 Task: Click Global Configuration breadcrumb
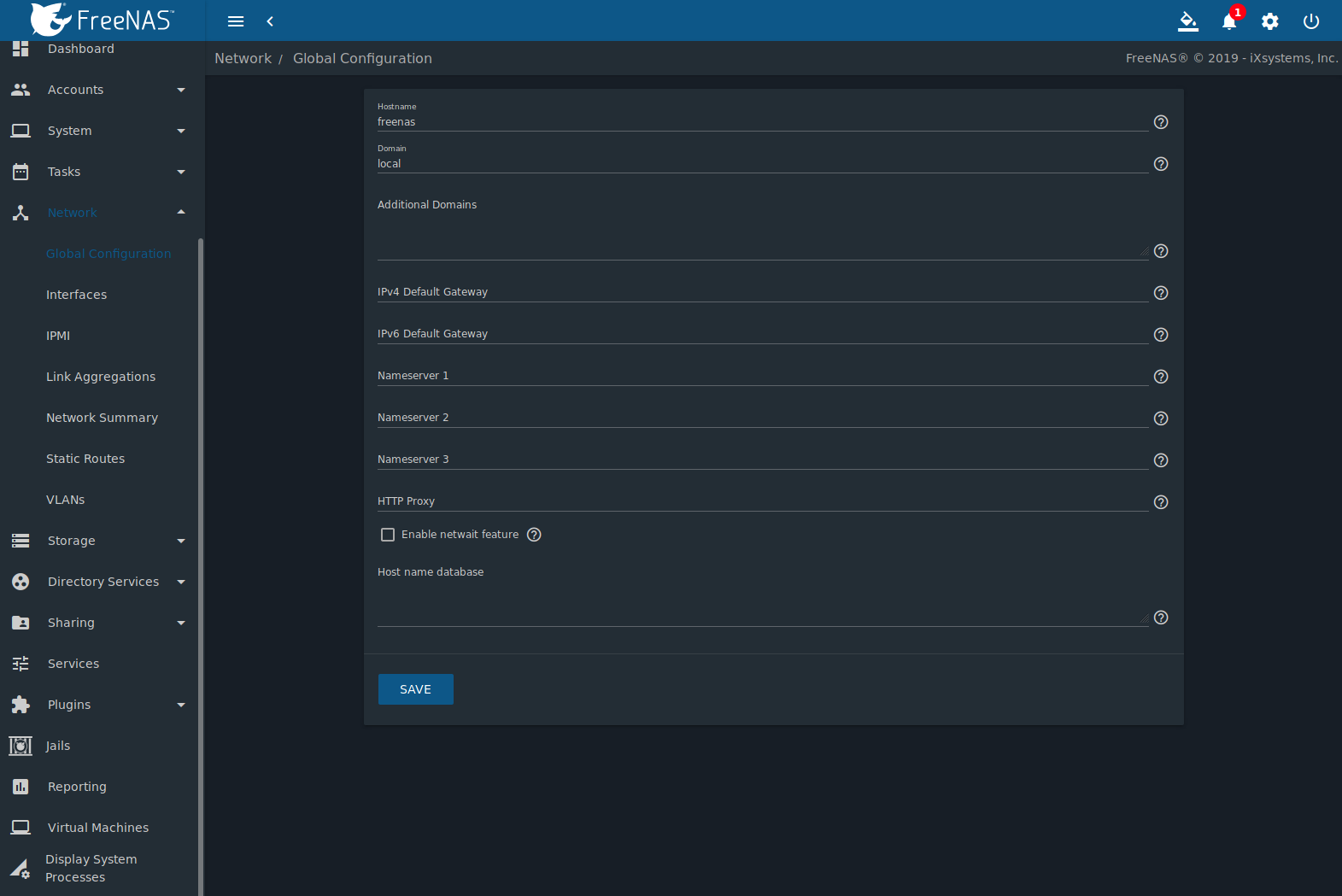click(362, 58)
